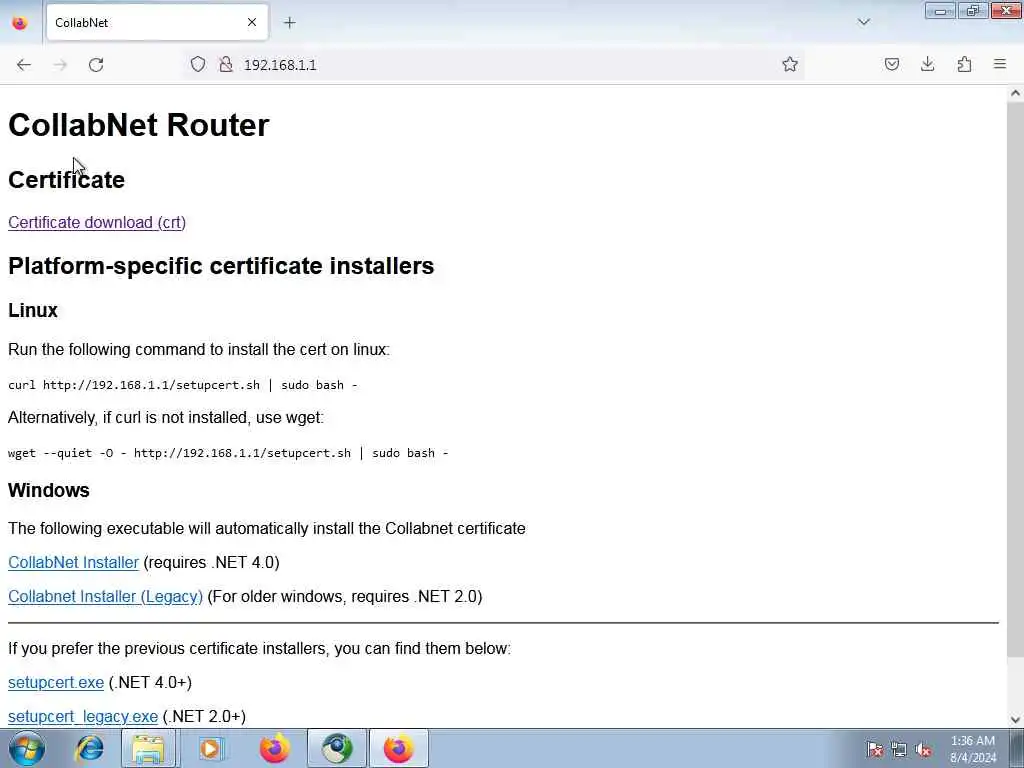Click the Firefox View icon
1024x768 pixels.
[20, 23]
